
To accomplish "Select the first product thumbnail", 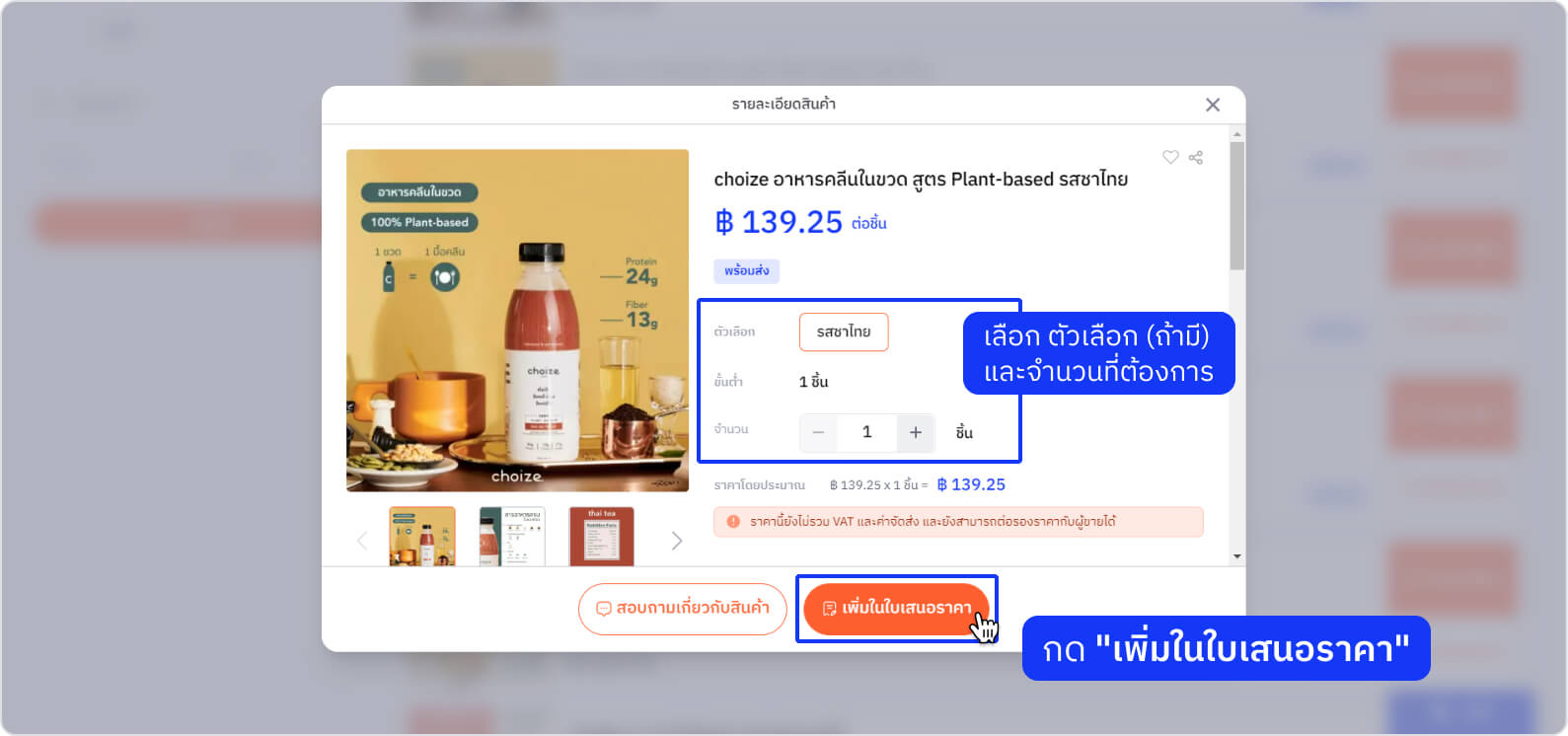I will click(422, 537).
